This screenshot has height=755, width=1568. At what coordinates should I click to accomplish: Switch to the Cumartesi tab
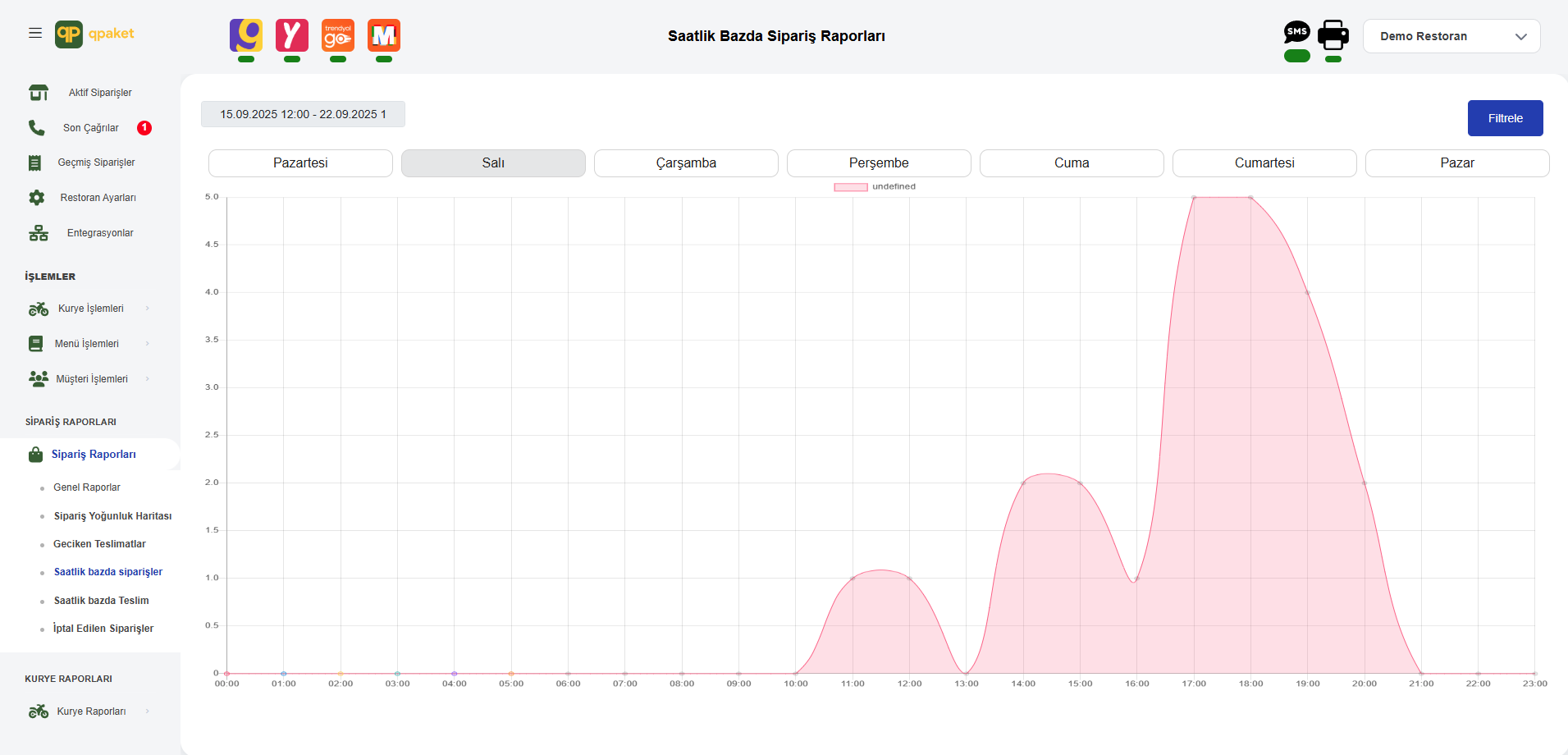1264,163
